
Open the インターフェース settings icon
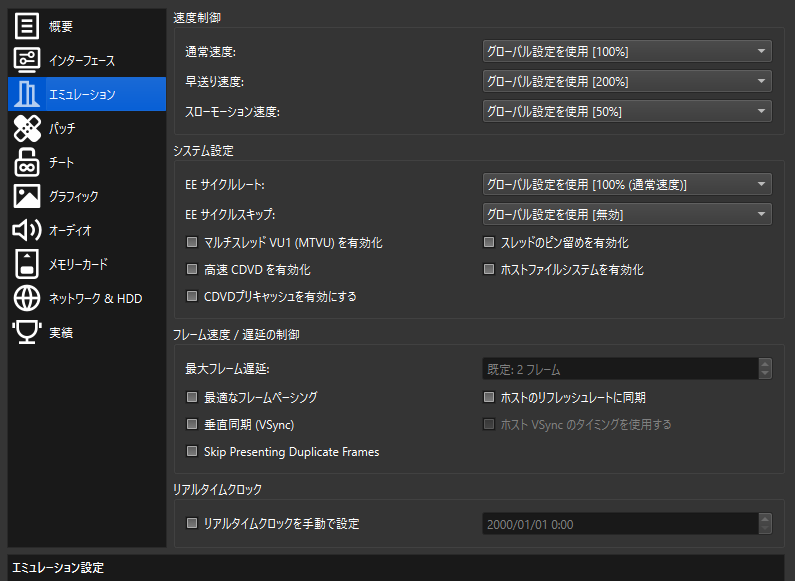coord(27,60)
